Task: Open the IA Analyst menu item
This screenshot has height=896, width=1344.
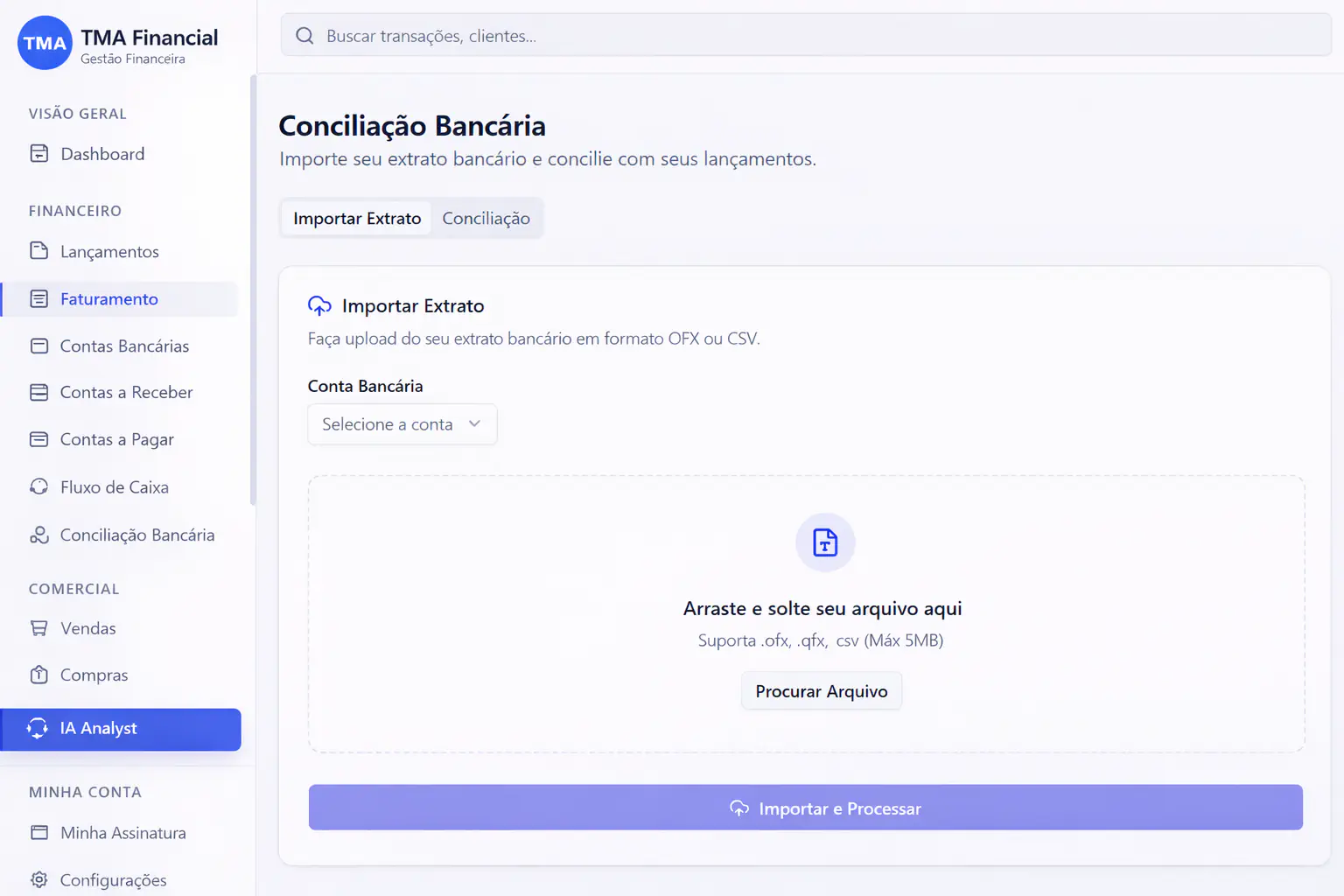Action: 122,729
